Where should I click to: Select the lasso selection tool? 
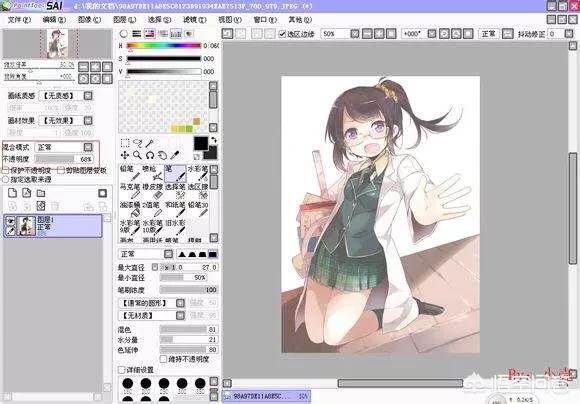pyautogui.click(x=137, y=143)
